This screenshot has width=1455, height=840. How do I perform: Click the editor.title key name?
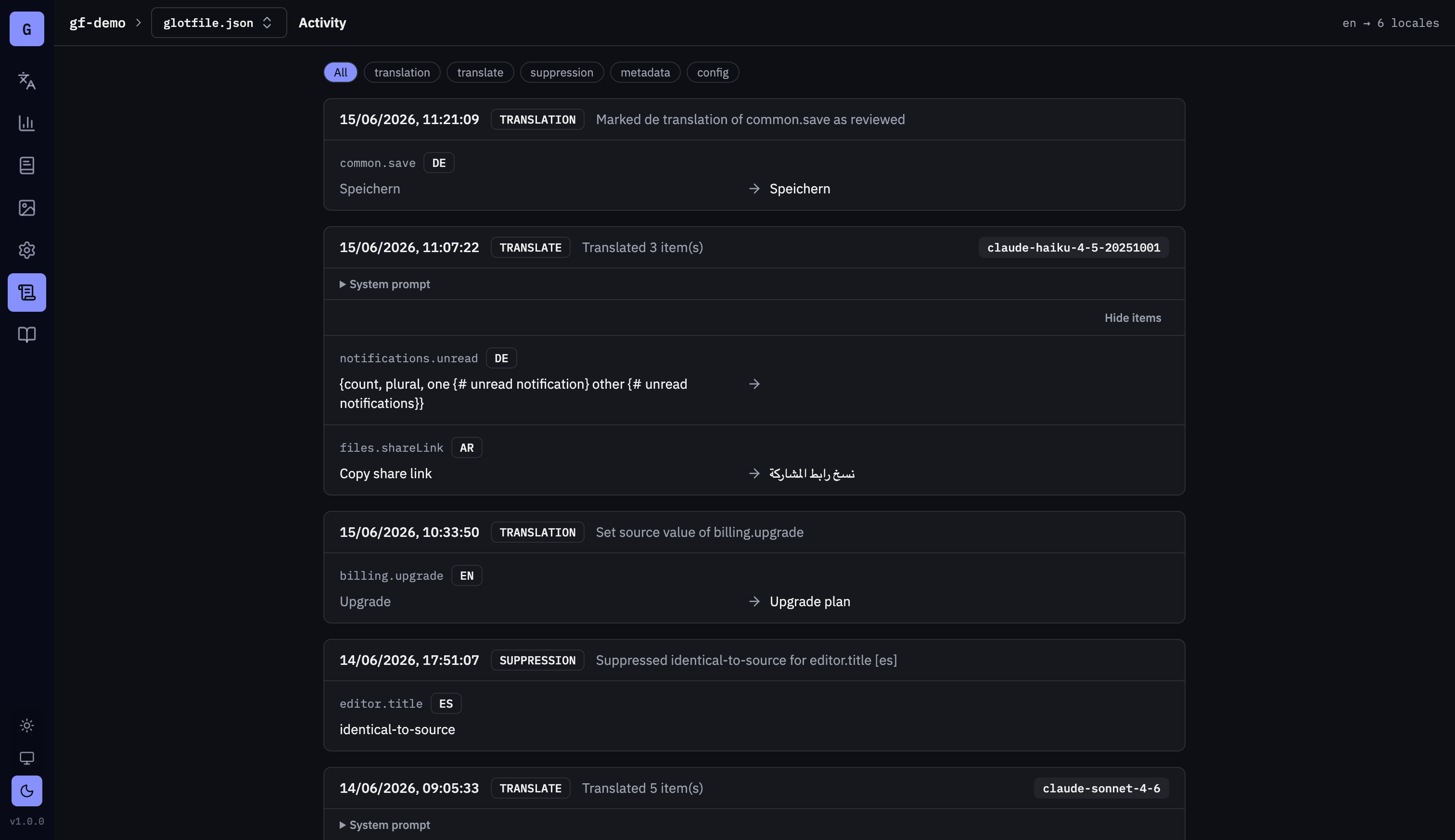click(381, 704)
